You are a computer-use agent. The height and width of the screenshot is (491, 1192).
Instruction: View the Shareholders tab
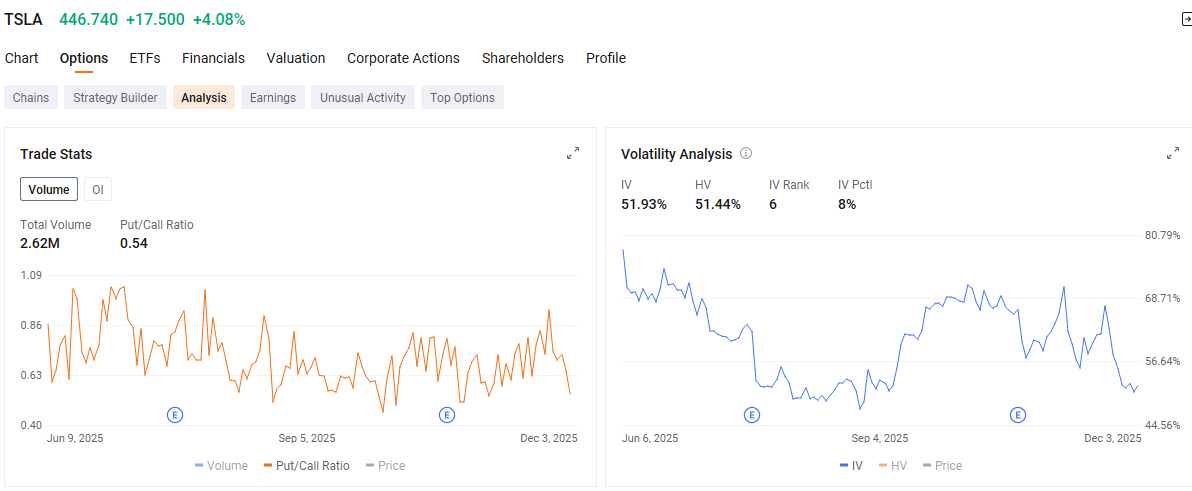click(x=523, y=58)
